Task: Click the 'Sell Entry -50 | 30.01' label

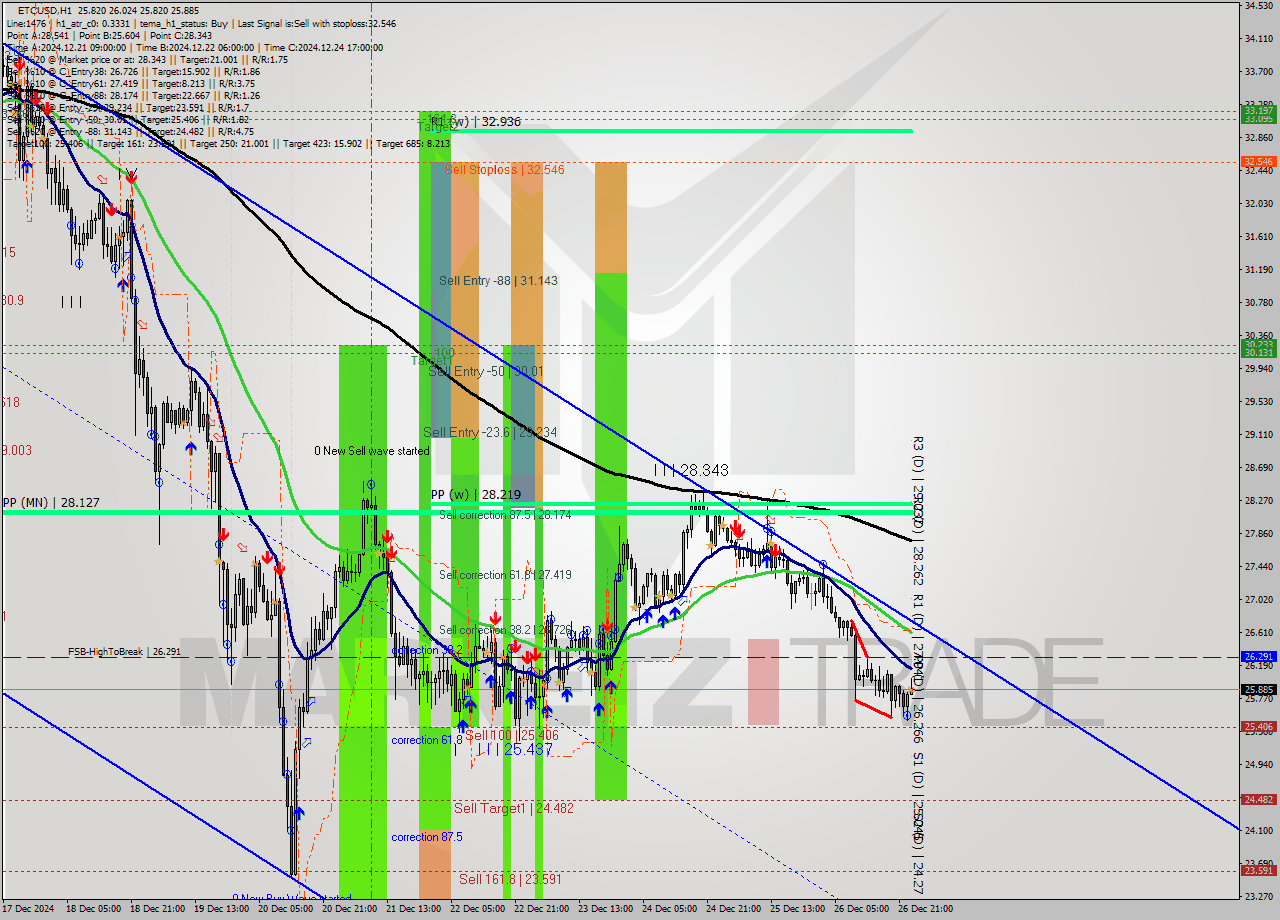Action: (x=484, y=371)
